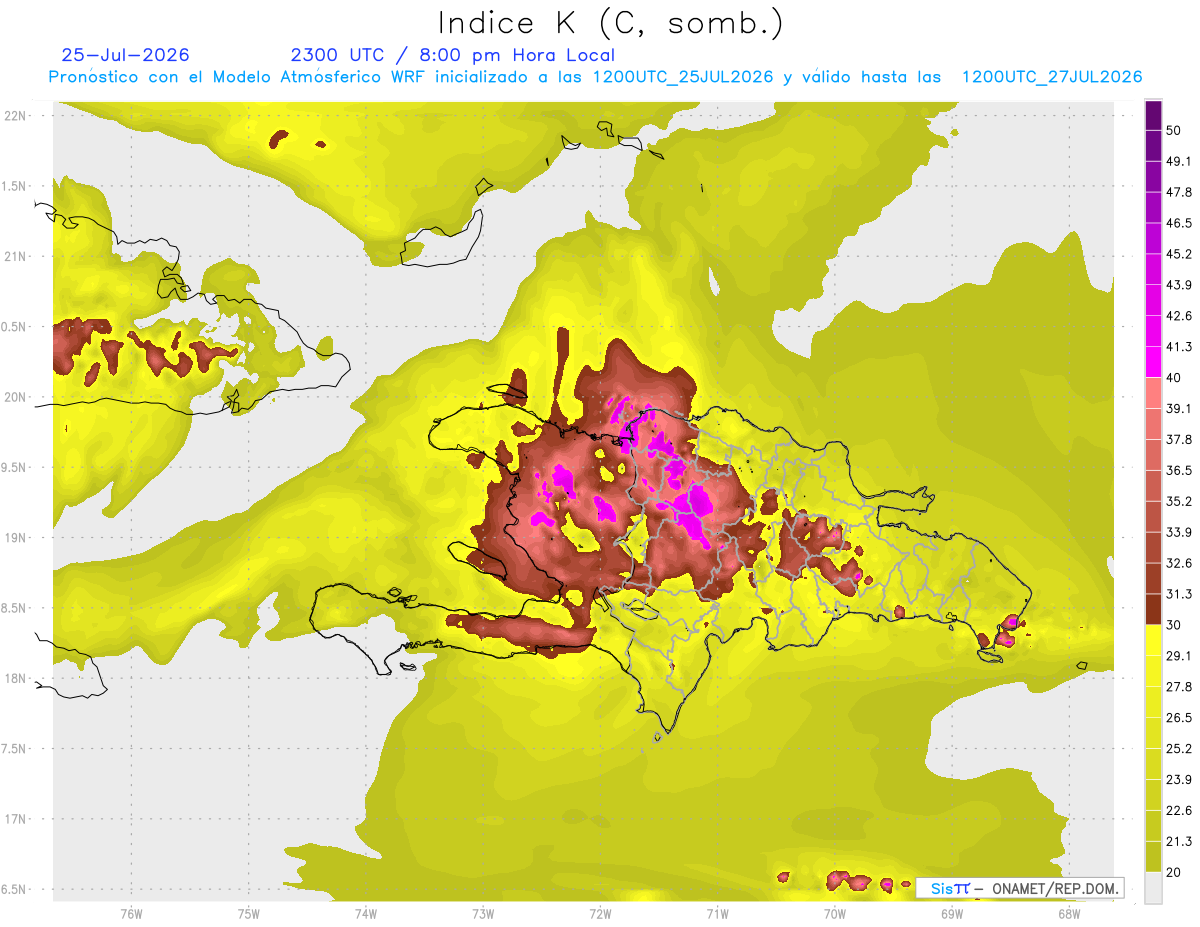Click the longitude label '68W'

pyautogui.click(x=1069, y=913)
